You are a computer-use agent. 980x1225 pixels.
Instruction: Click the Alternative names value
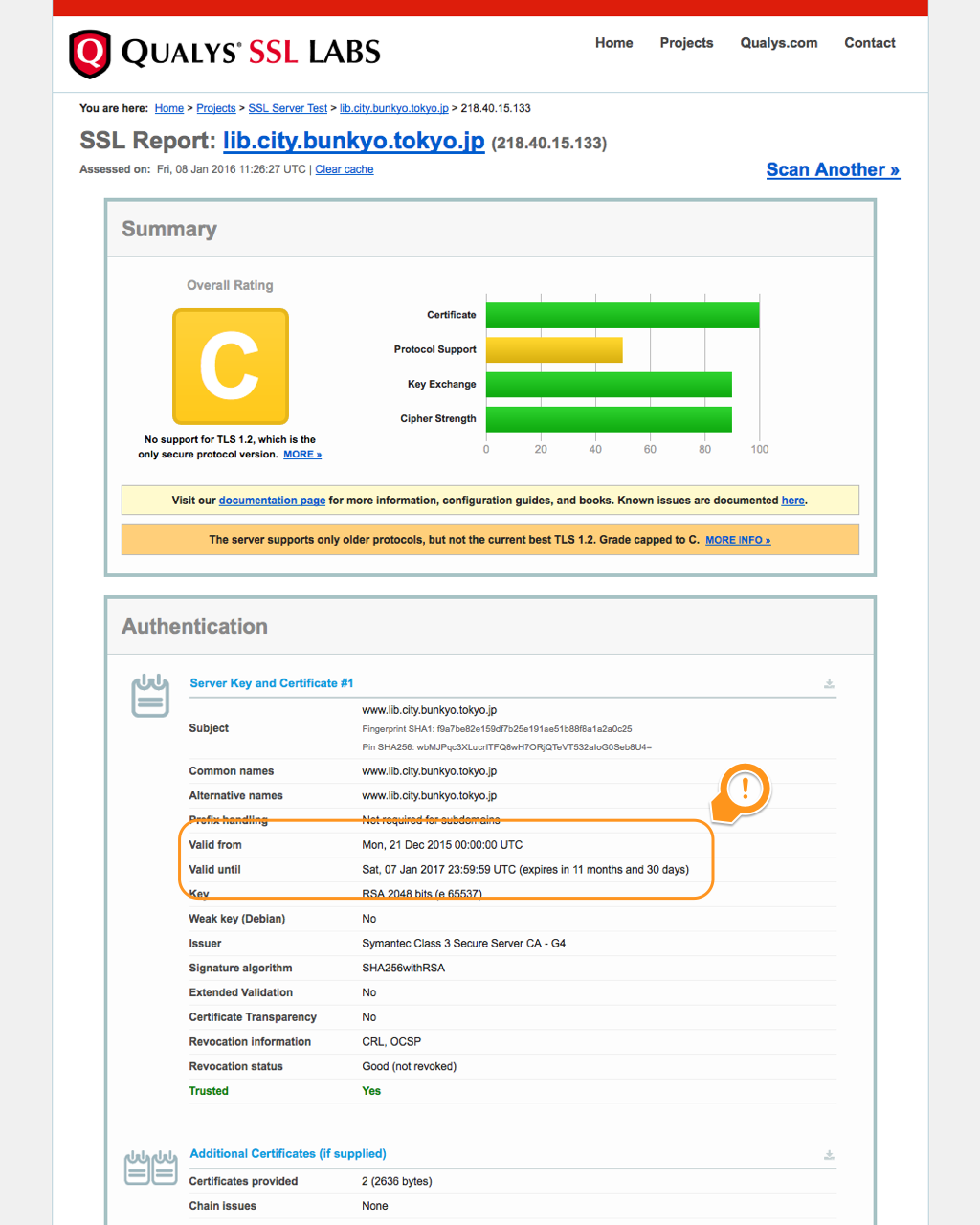pos(429,796)
